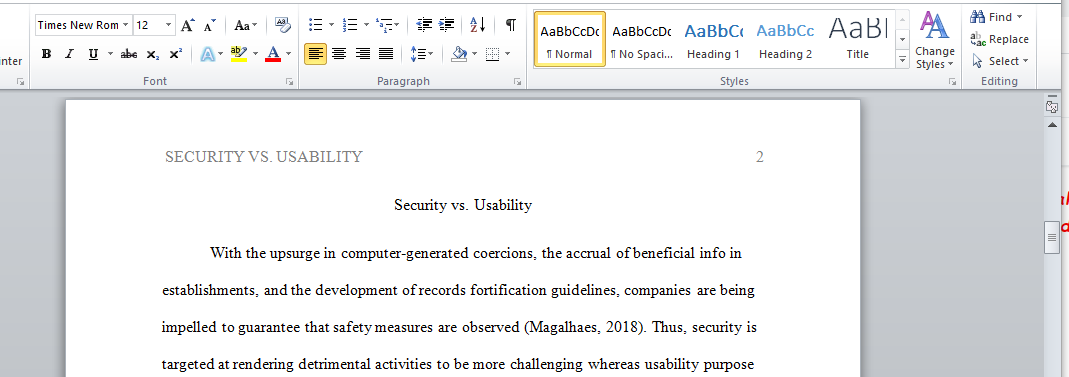Click the Bullets list icon

[x=316, y=25]
